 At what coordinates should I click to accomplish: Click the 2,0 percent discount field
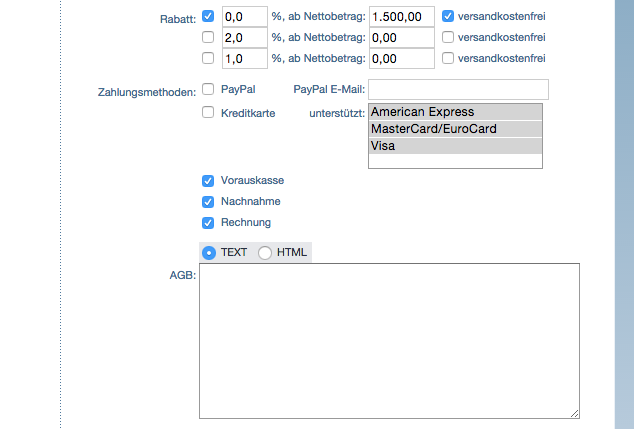pyautogui.click(x=245, y=38)
